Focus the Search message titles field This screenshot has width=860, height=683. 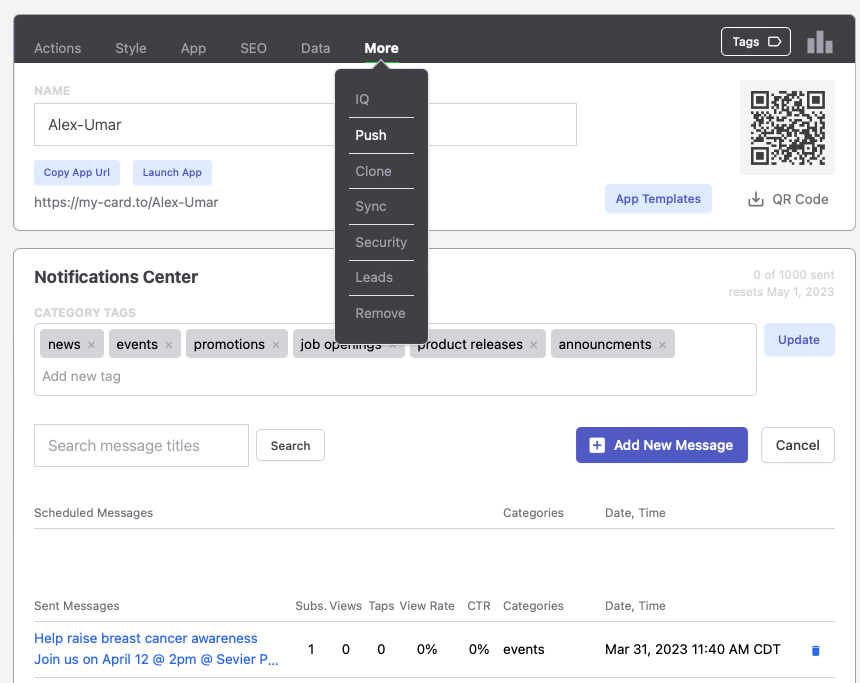[x=141, y=446]
